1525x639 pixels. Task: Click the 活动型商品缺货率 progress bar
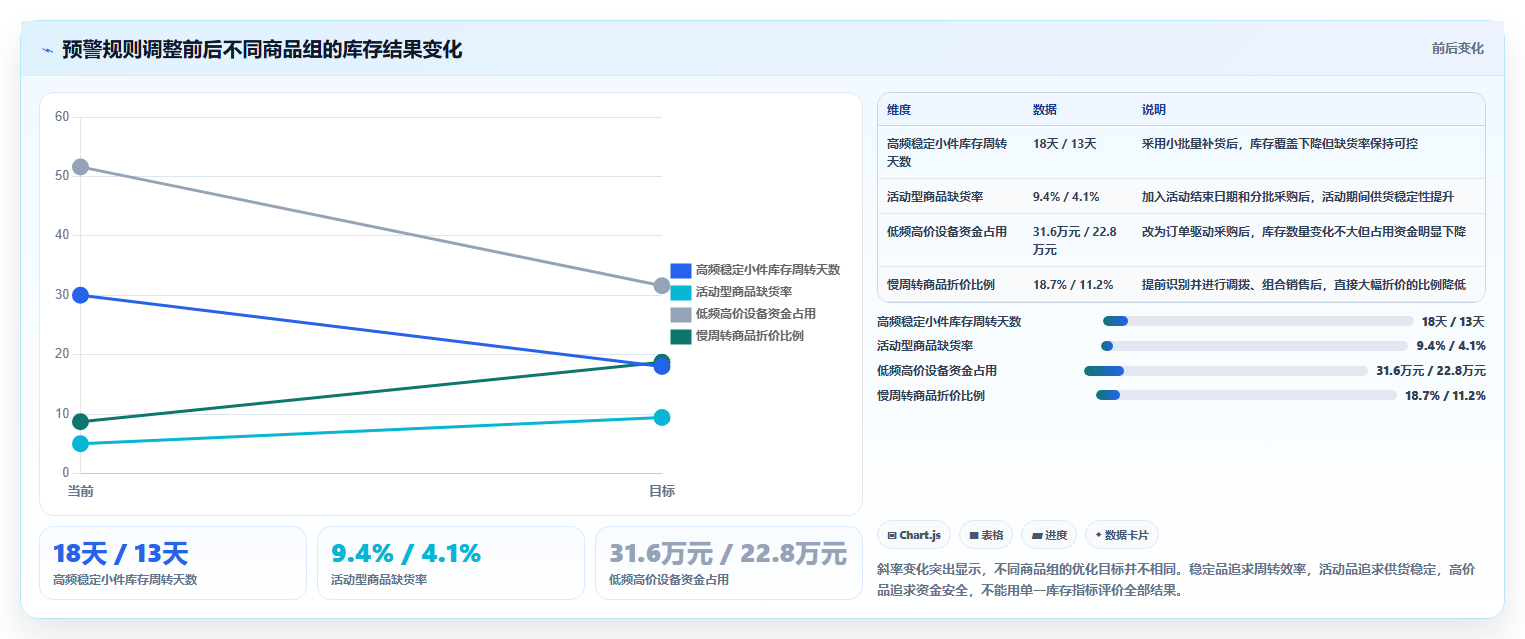(1255, 346)
